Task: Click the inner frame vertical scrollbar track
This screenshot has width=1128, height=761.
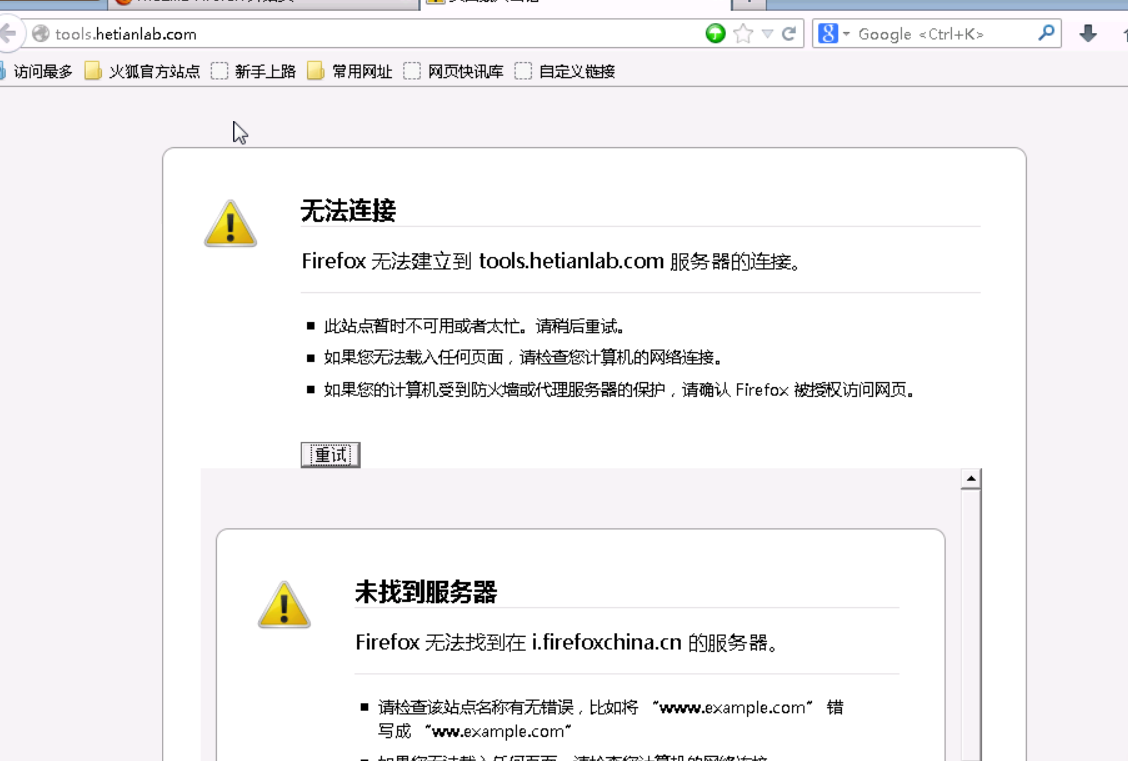Action: (x=970, y=624)
